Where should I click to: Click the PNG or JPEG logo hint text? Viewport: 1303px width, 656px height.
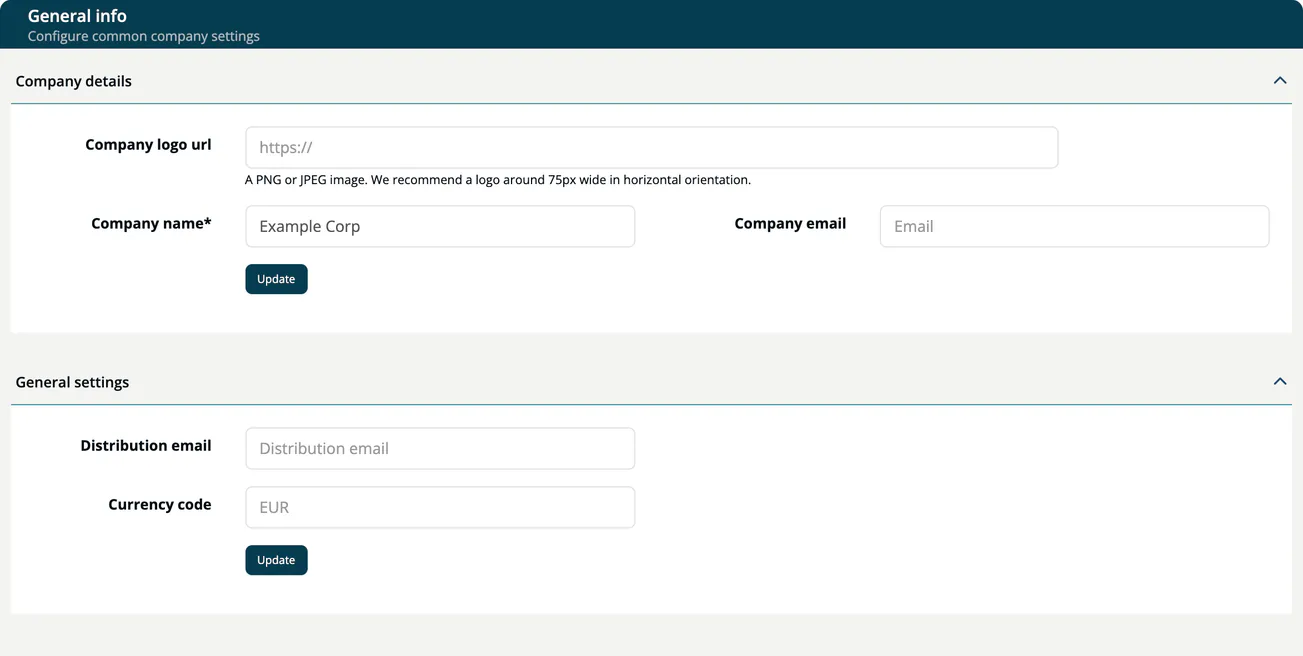(x=498, y=180)
